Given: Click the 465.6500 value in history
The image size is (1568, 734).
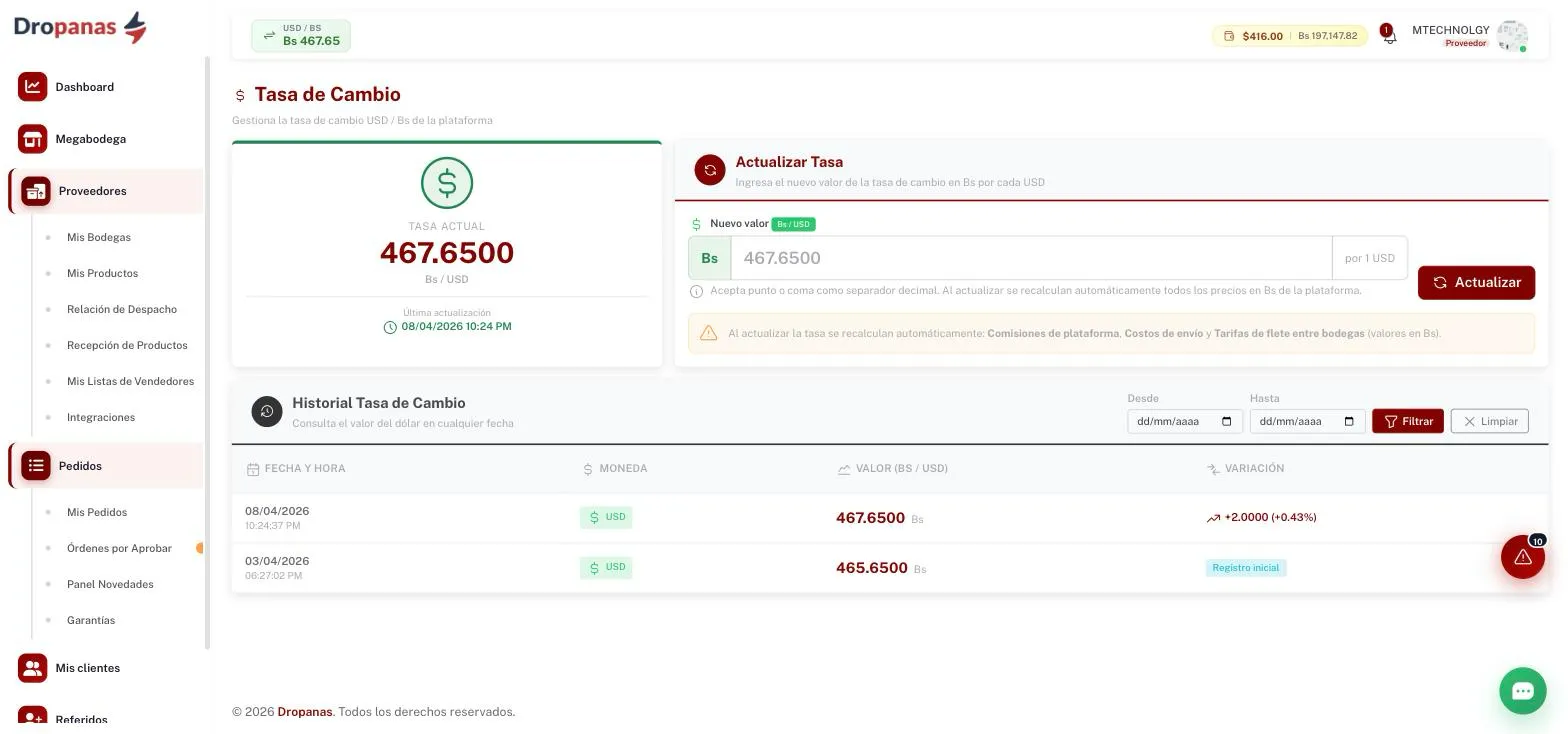Looking at the screenshot, I should (872, 568).
